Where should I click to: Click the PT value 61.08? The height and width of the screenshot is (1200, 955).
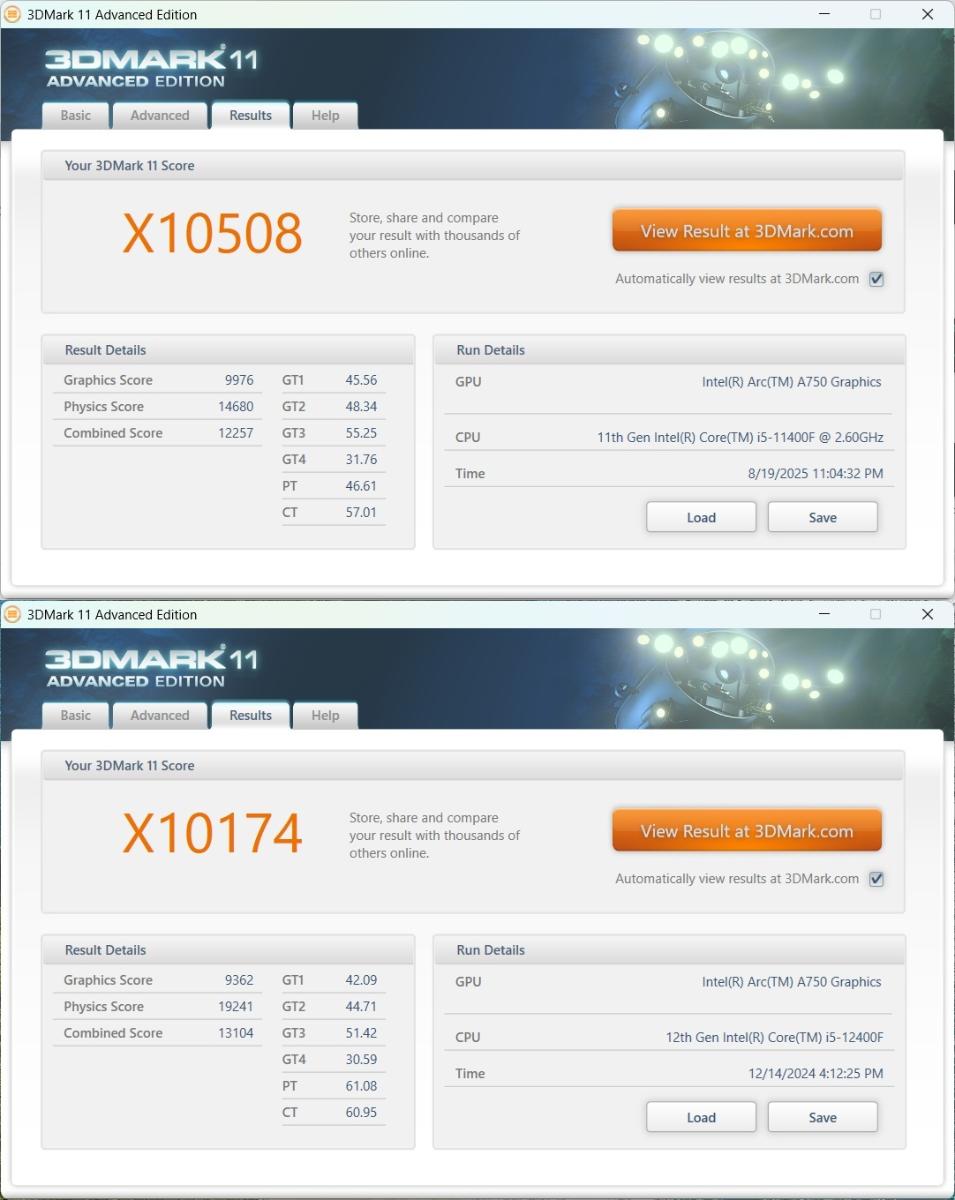tap(361, 1085)
